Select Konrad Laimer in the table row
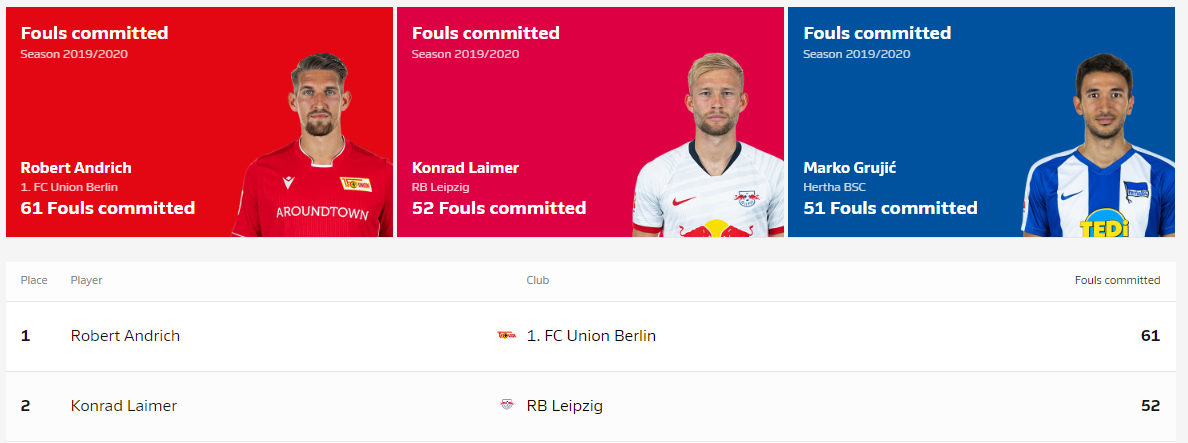 point(124,406)
